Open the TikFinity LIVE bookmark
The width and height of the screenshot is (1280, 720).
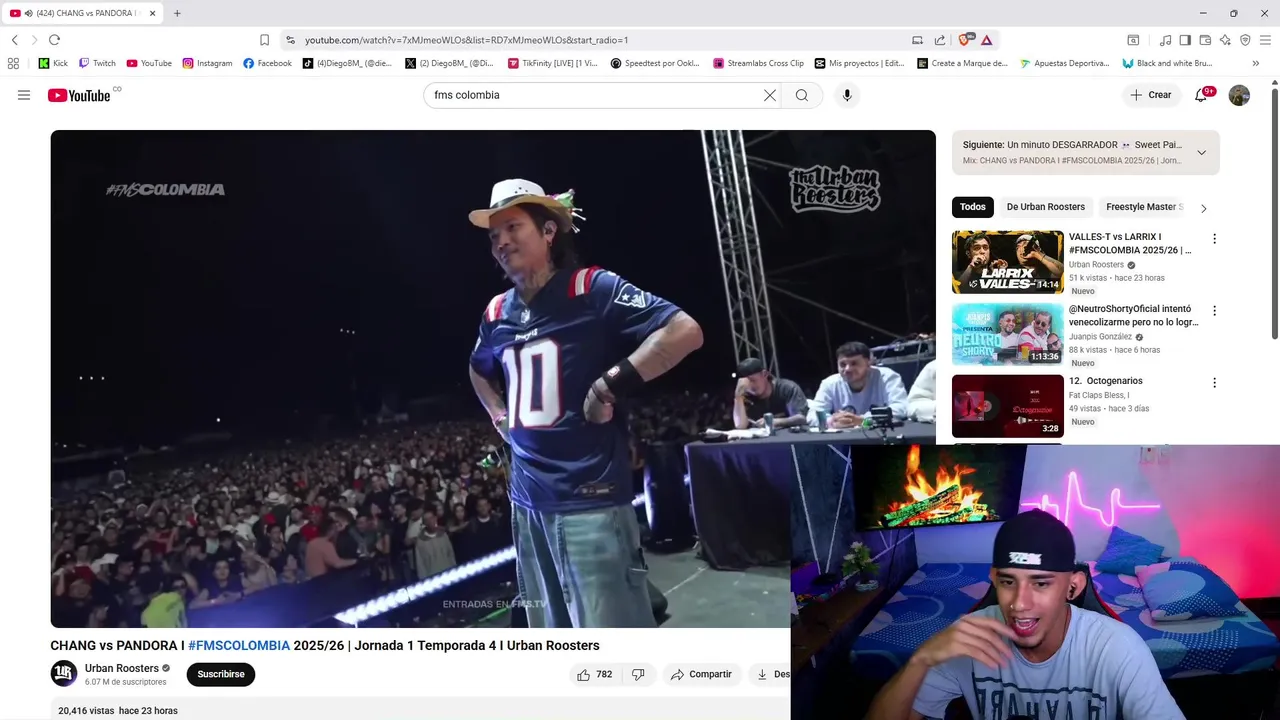tap(552, 63)
